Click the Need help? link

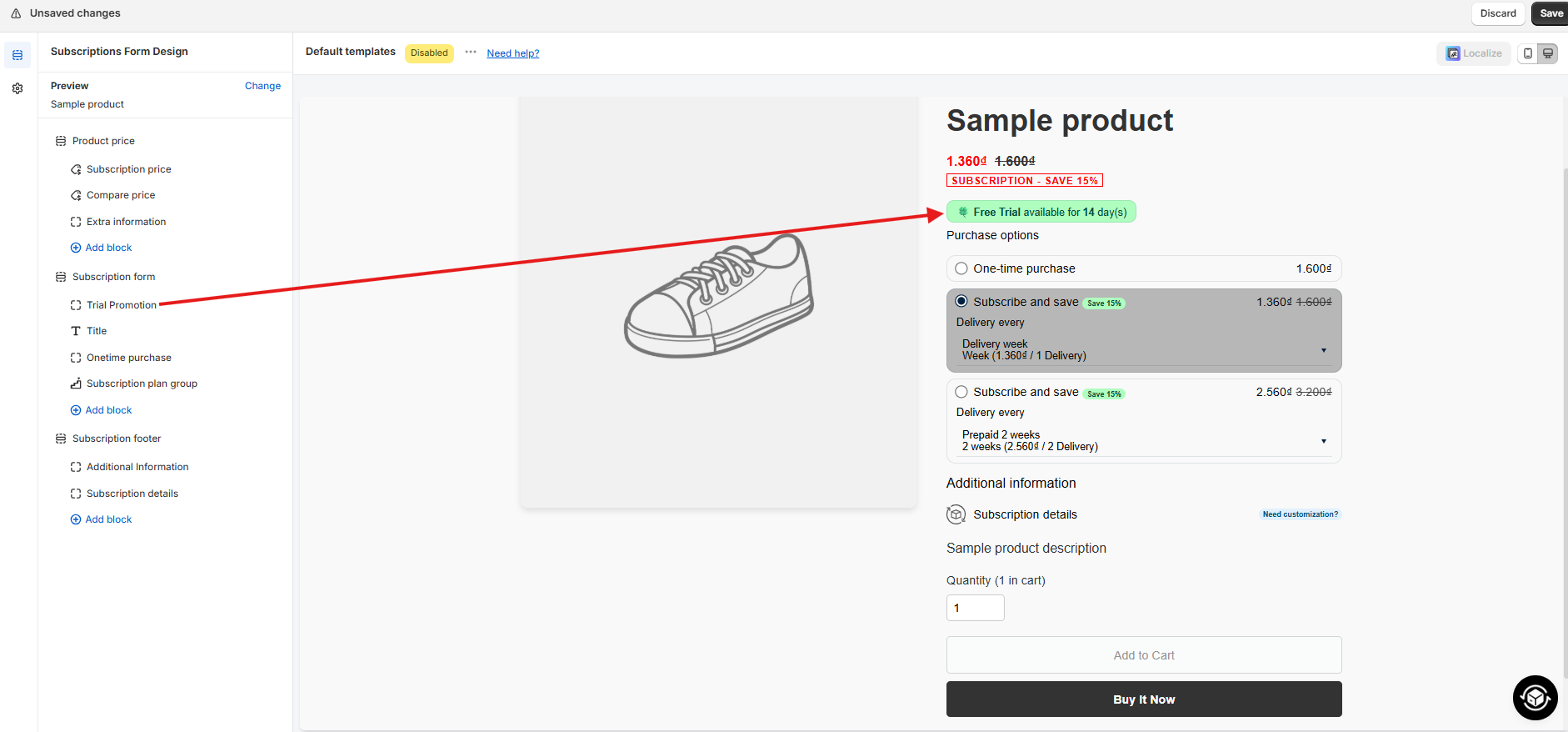[x=512, y=53]
